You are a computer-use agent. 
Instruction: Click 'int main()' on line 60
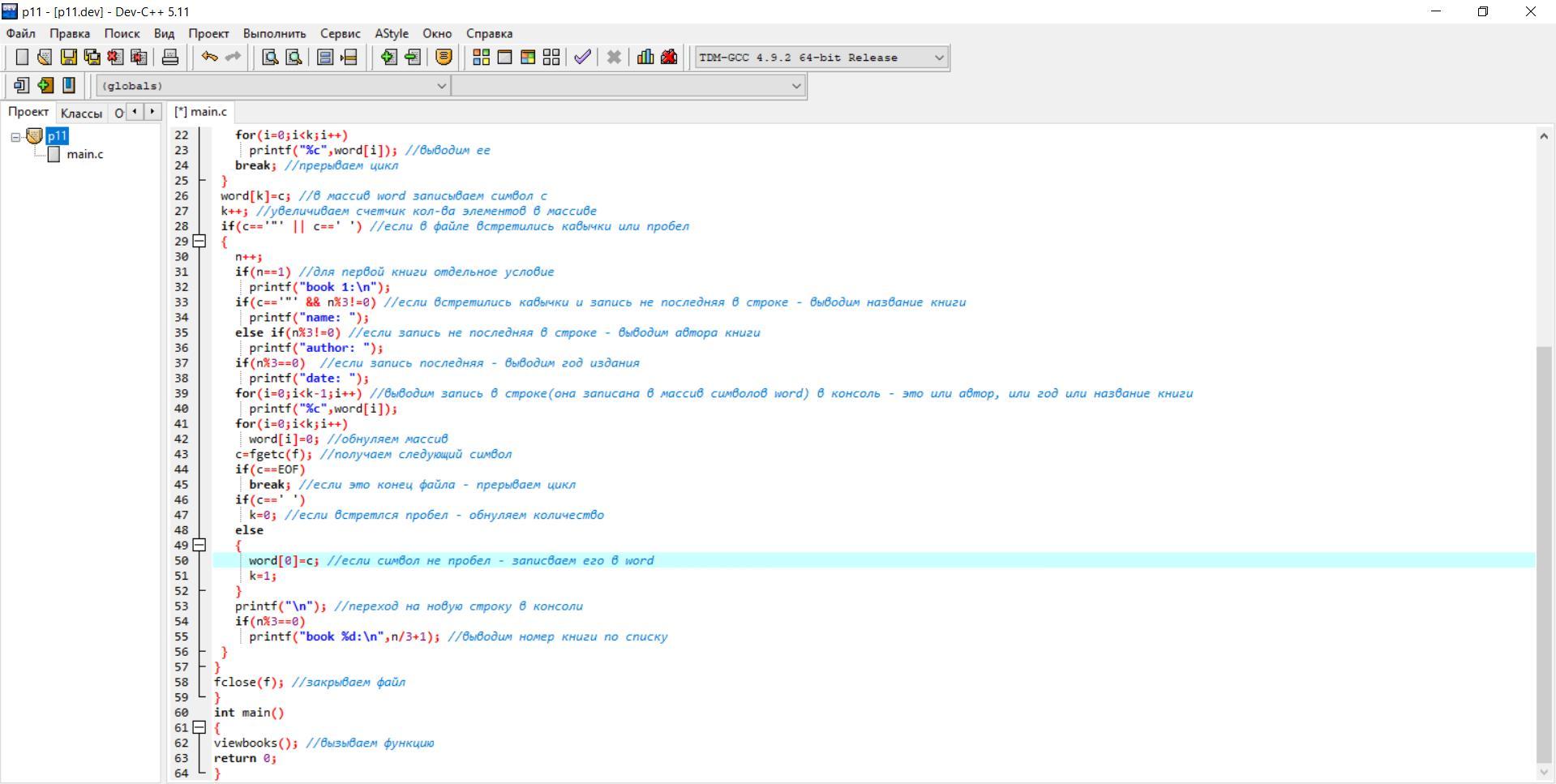click(x=249, y=713)
